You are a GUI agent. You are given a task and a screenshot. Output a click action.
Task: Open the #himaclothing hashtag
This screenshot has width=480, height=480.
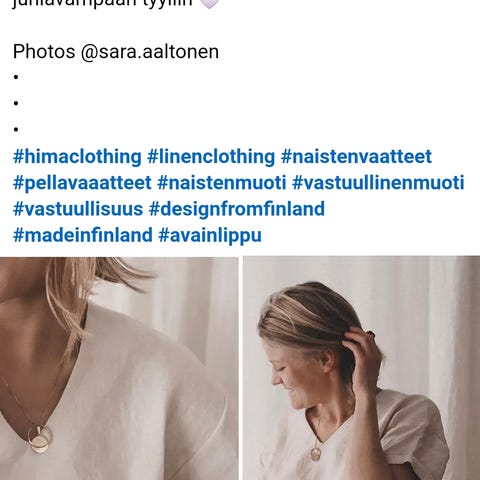pos(77,157)
